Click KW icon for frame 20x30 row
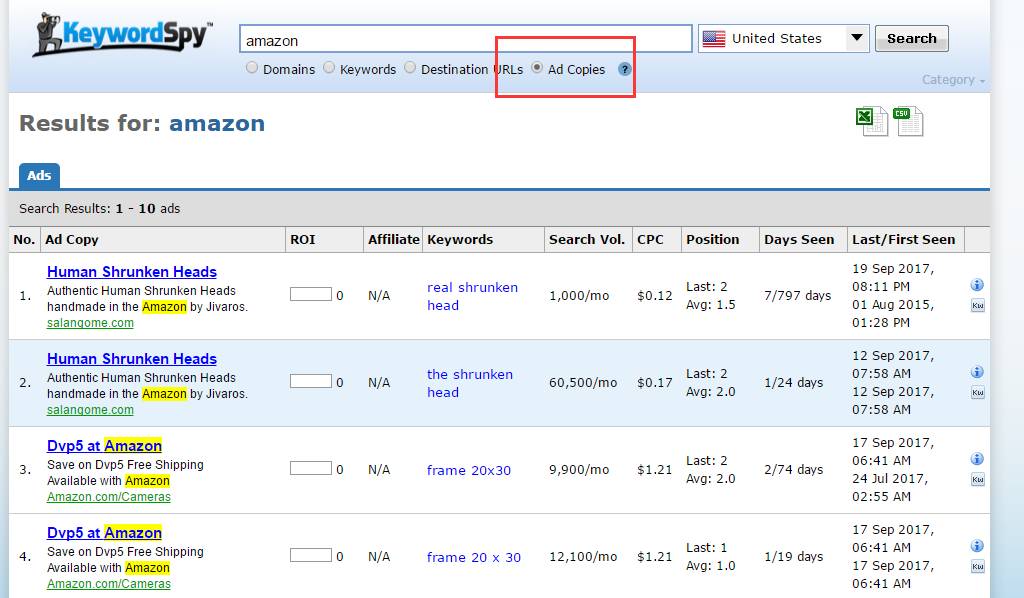 coord(978,480)
